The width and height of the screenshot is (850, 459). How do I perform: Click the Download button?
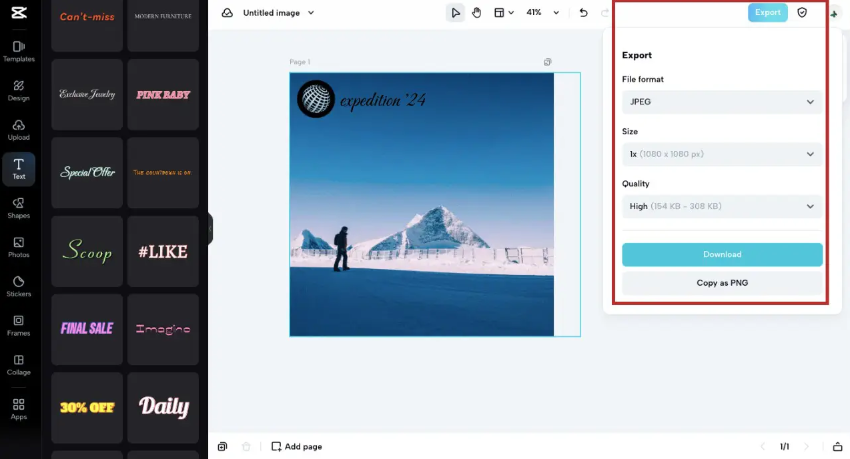click(x=722, y=254)
